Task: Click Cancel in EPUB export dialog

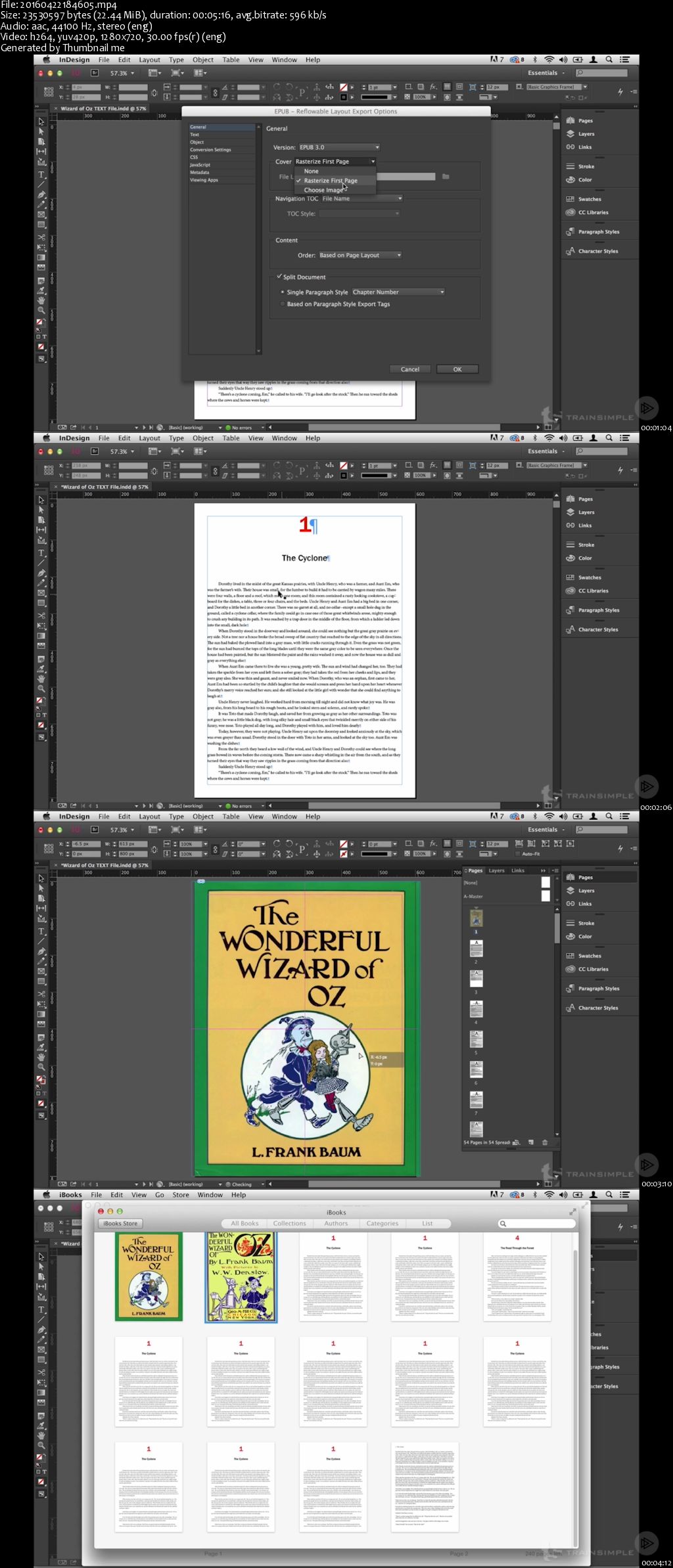Action: [x=410, y=369]
